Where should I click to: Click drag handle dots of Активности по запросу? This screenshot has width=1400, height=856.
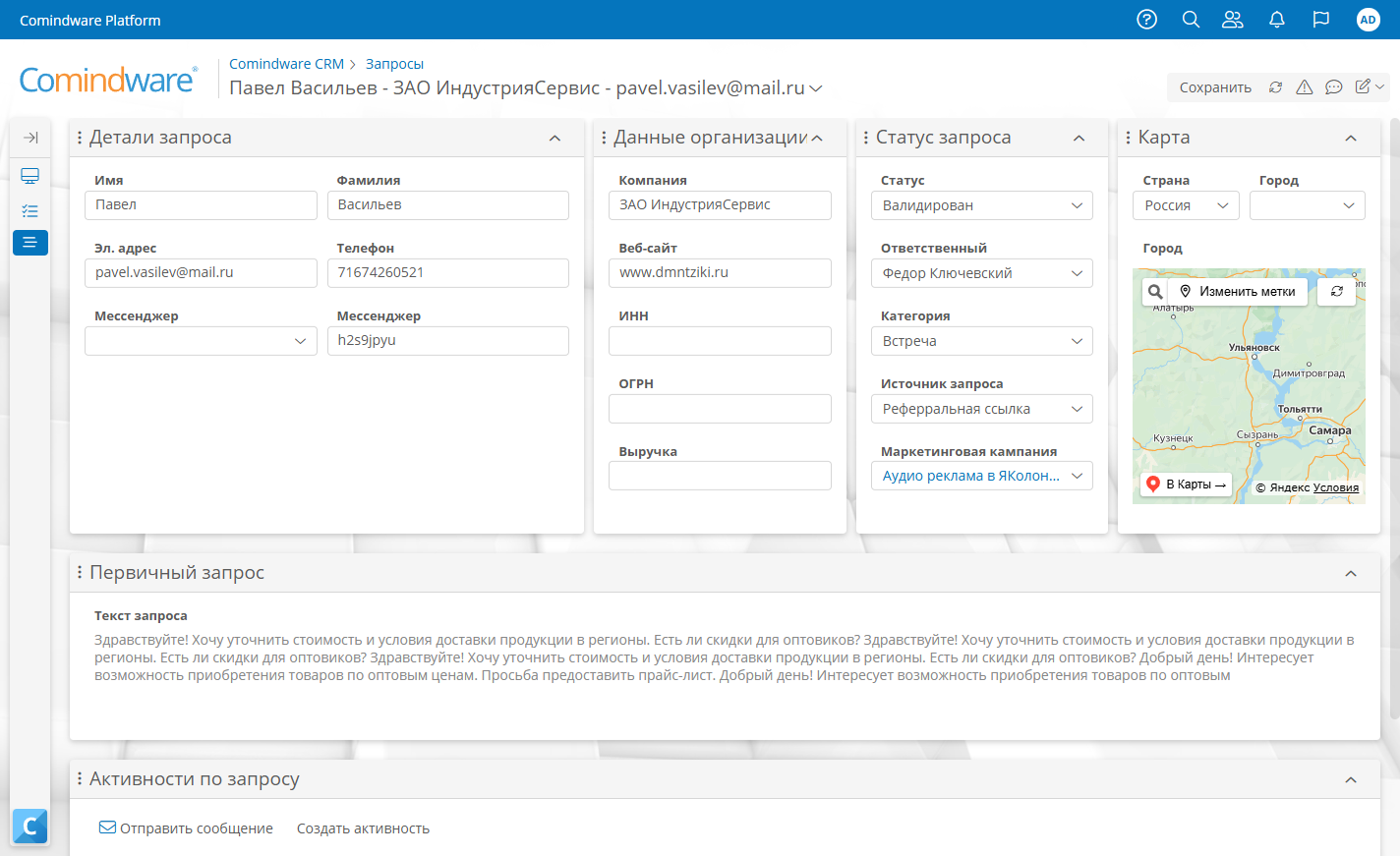click(x=80, y=778)
